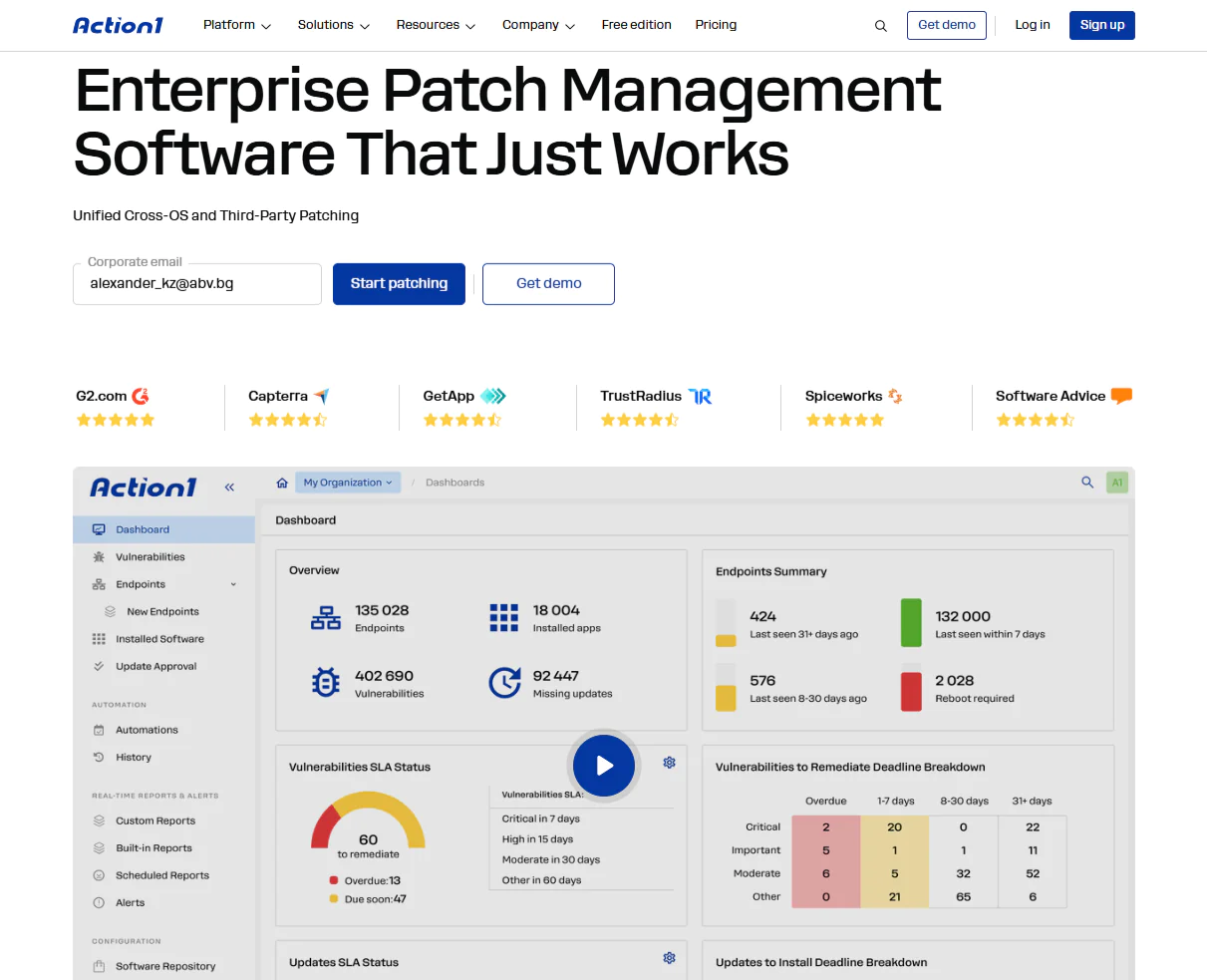The image size is (1207, 980).
Task: Click the 'Critical in 7 days' row
Action: (x=581, y=818)
